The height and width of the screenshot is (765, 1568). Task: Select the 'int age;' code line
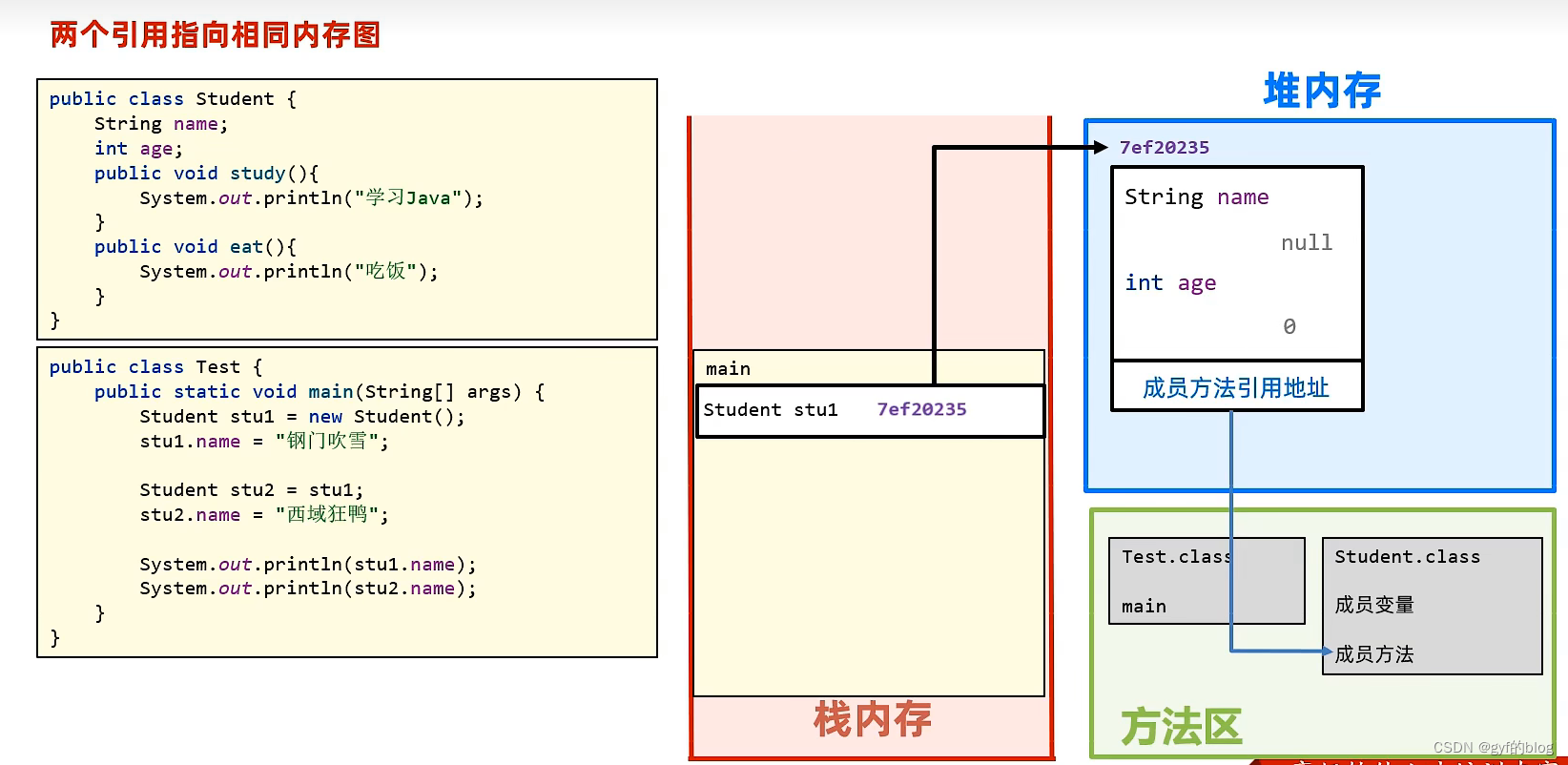tap(138, 149)
